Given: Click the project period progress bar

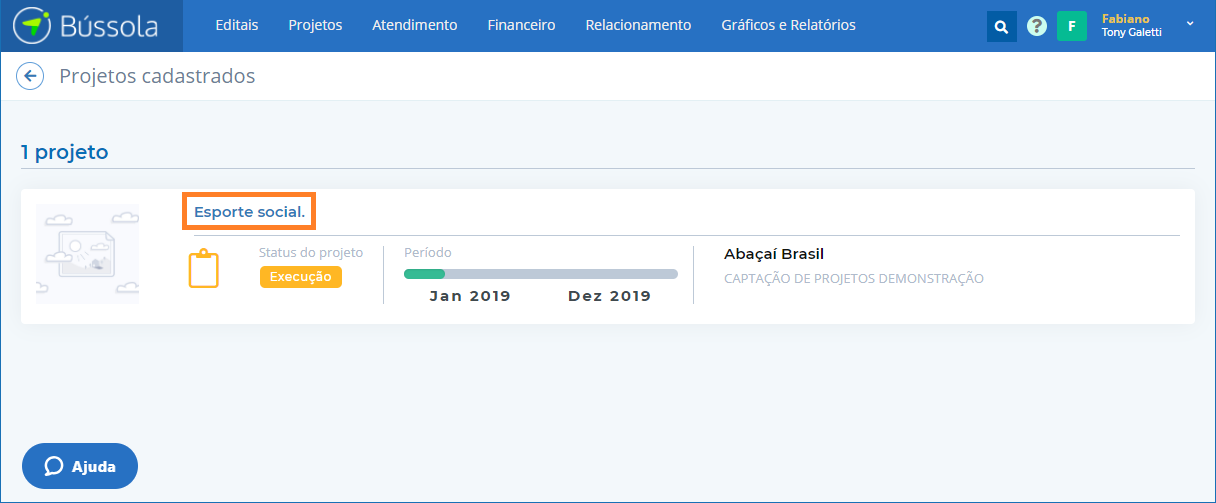Looking at the screenshot, I should tap(540, 274).
